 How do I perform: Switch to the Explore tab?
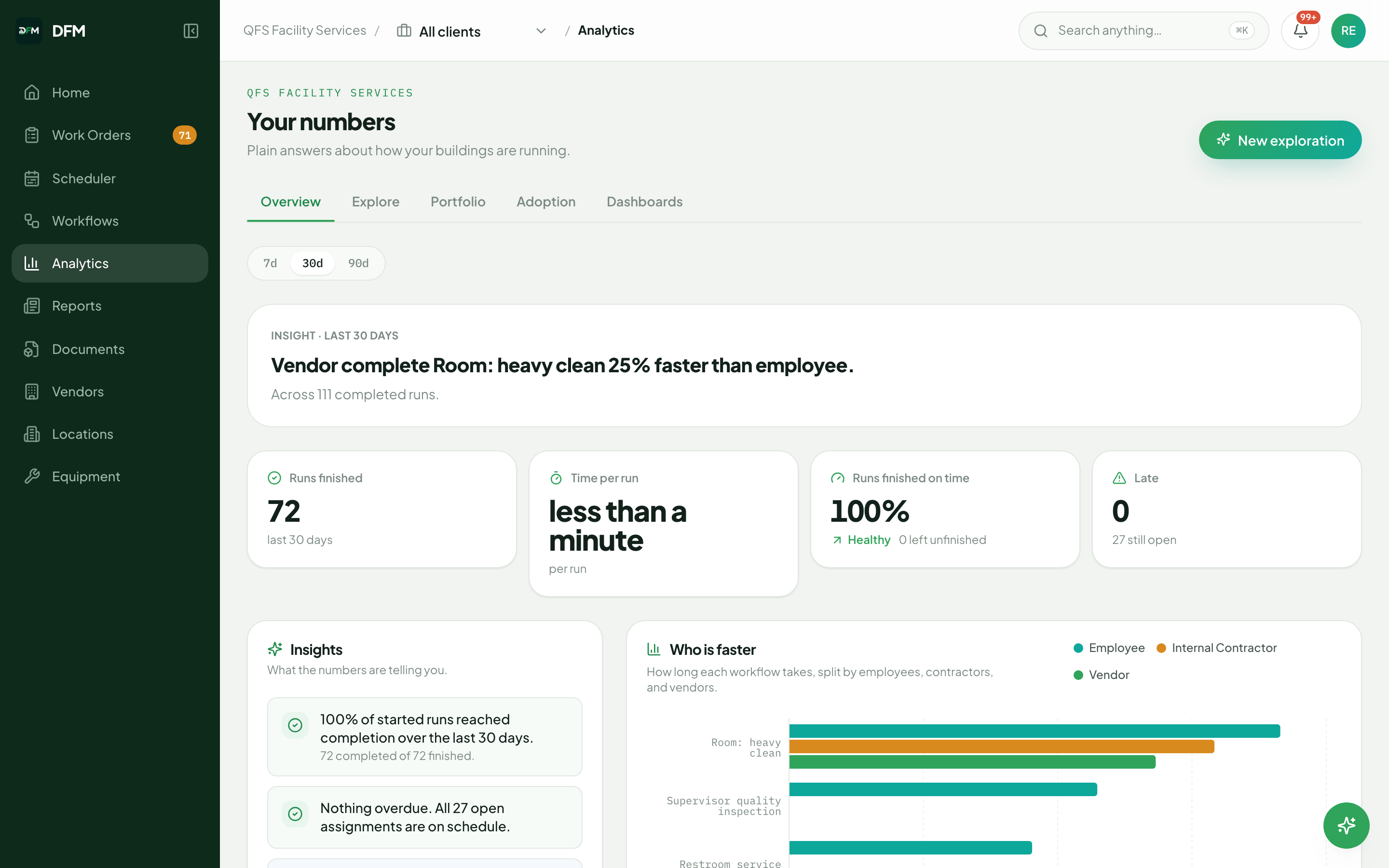coord(375,202)
